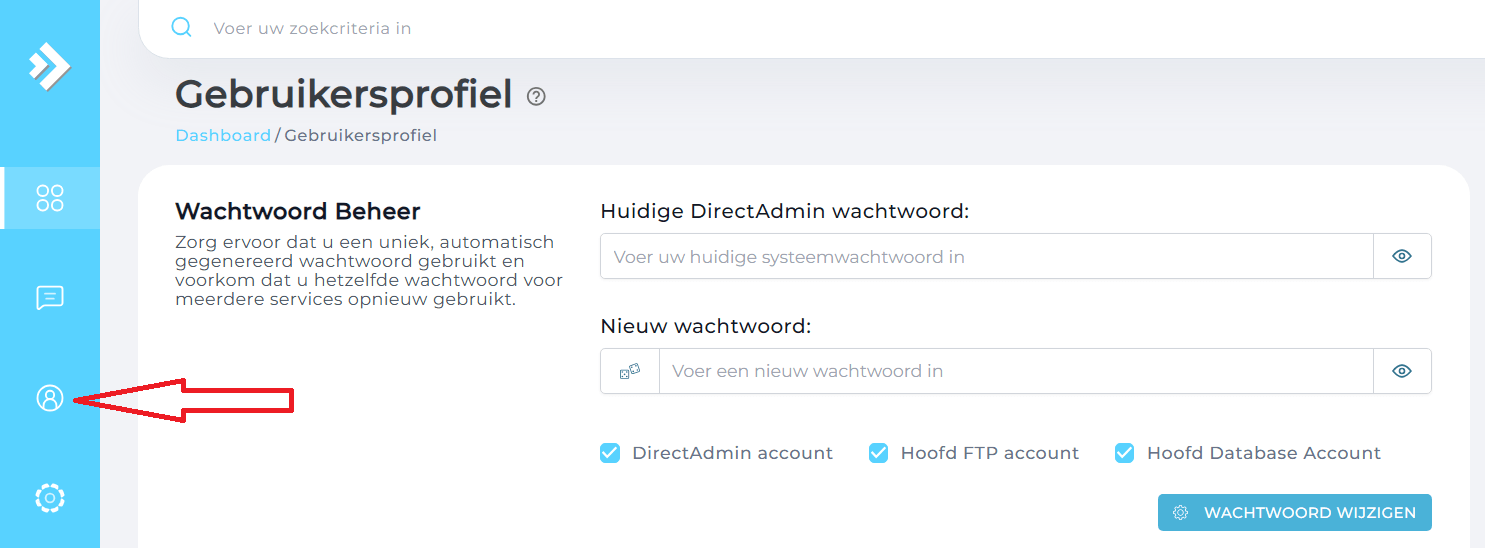Click the Wachtwoord Beheer section heading
Screen dimensions: 1485x548
[x=298, y=211]
